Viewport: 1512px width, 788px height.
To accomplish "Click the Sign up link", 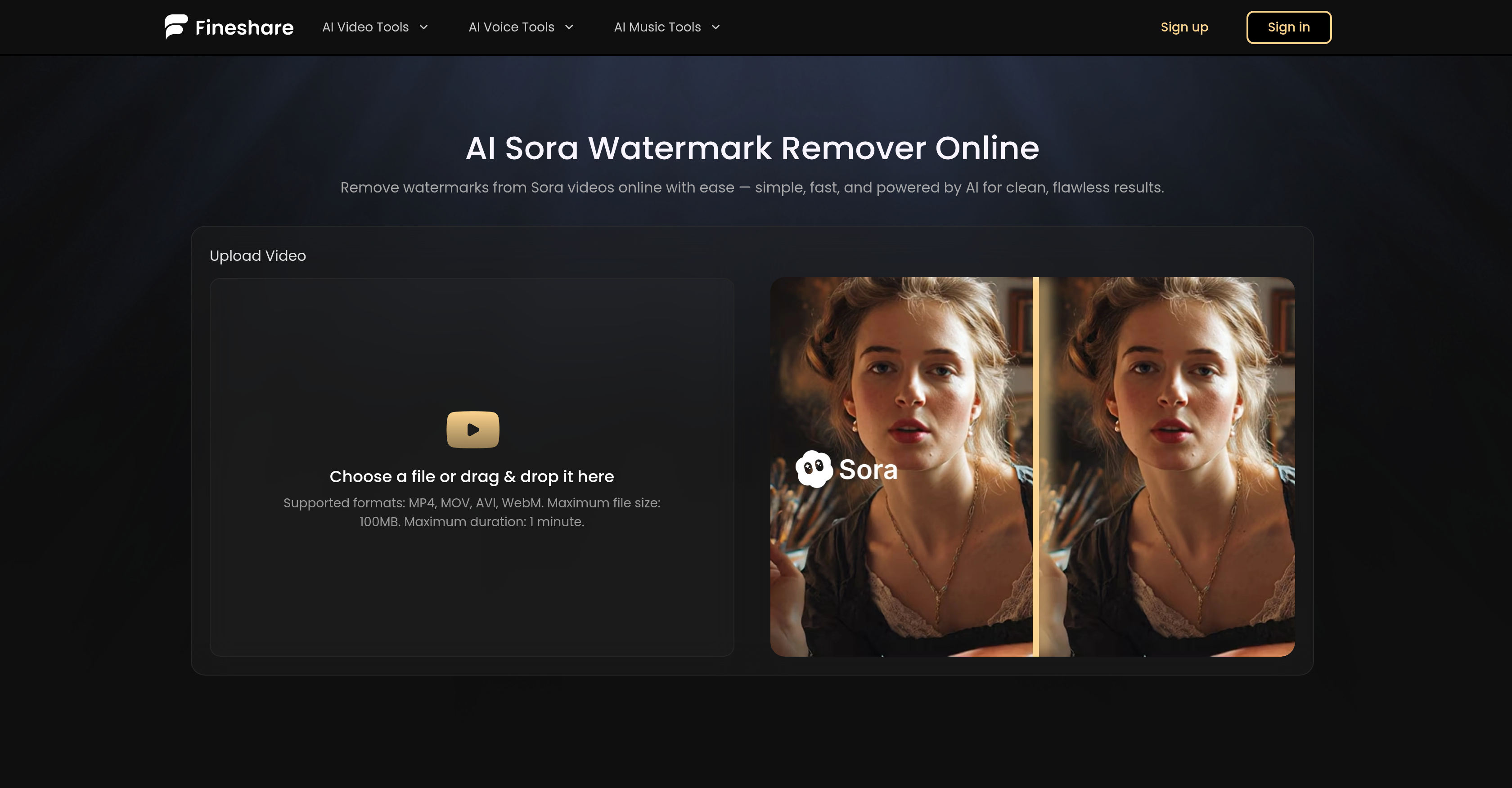I will [x=1184, y=27].
